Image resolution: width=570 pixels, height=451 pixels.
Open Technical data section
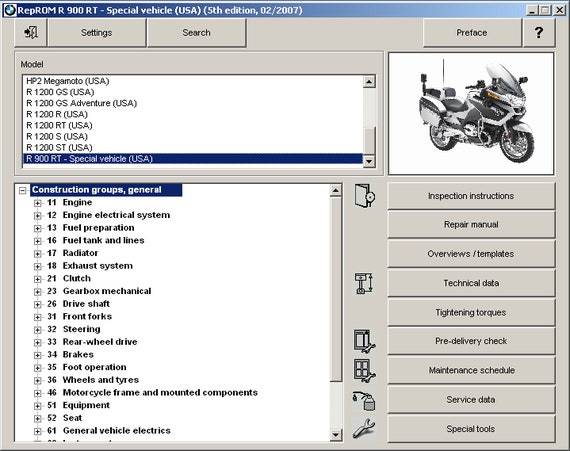click(471, 283)
